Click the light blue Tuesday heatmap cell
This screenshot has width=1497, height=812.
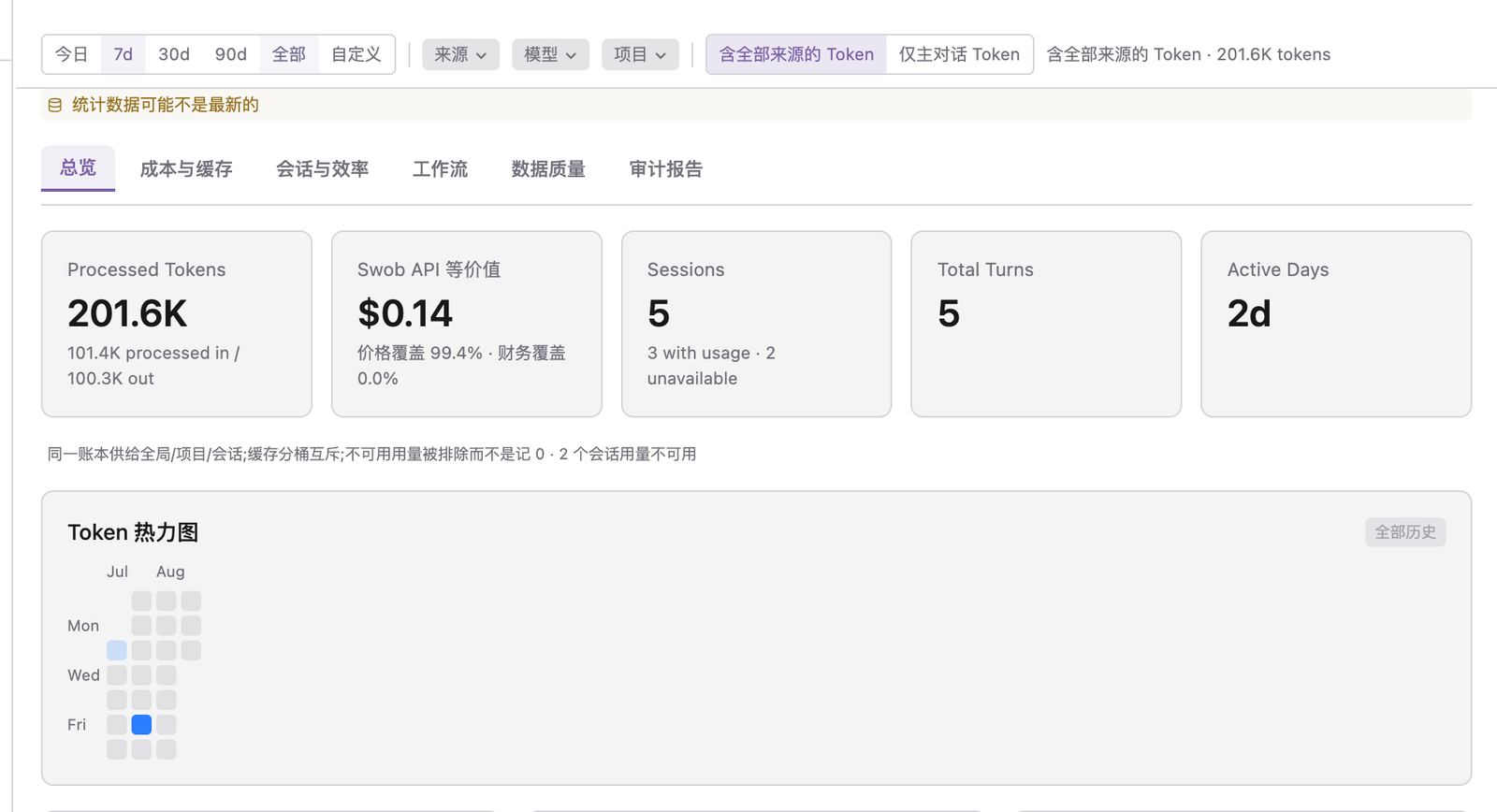tap(117, 650)
